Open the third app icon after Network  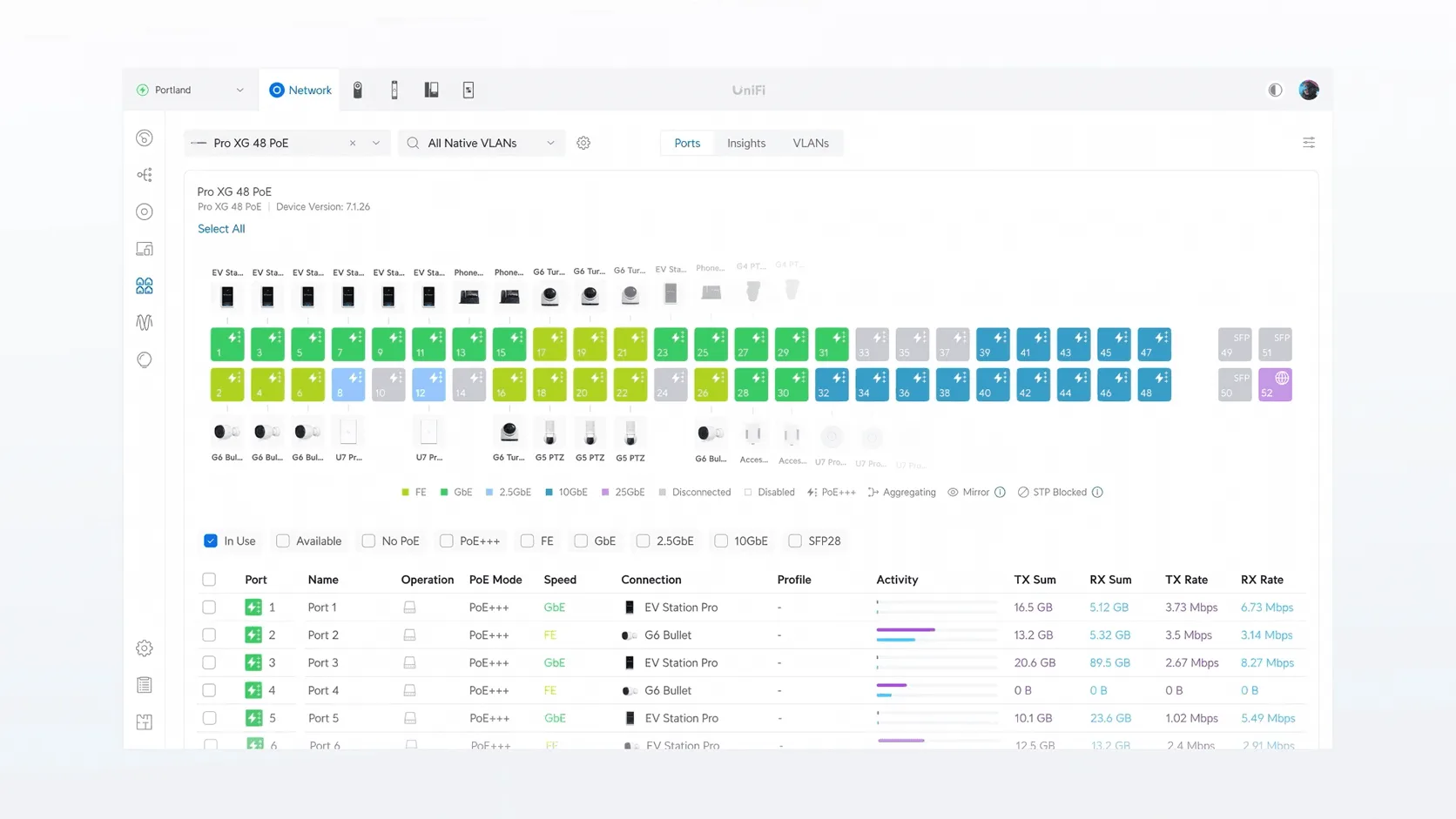pyautogui.click(x=431, y=90)
